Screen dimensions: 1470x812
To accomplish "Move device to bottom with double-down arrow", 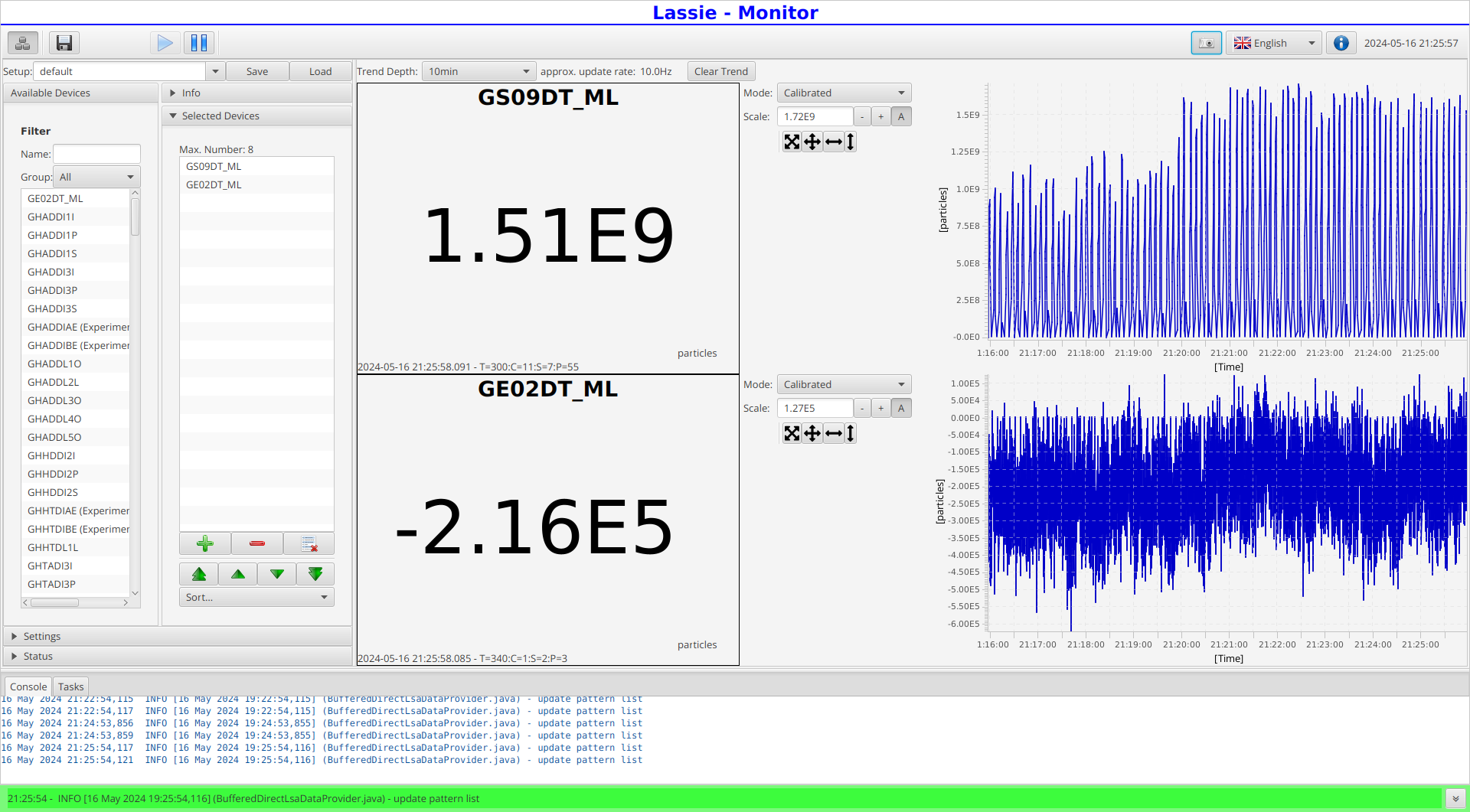I will pos(315,574).
